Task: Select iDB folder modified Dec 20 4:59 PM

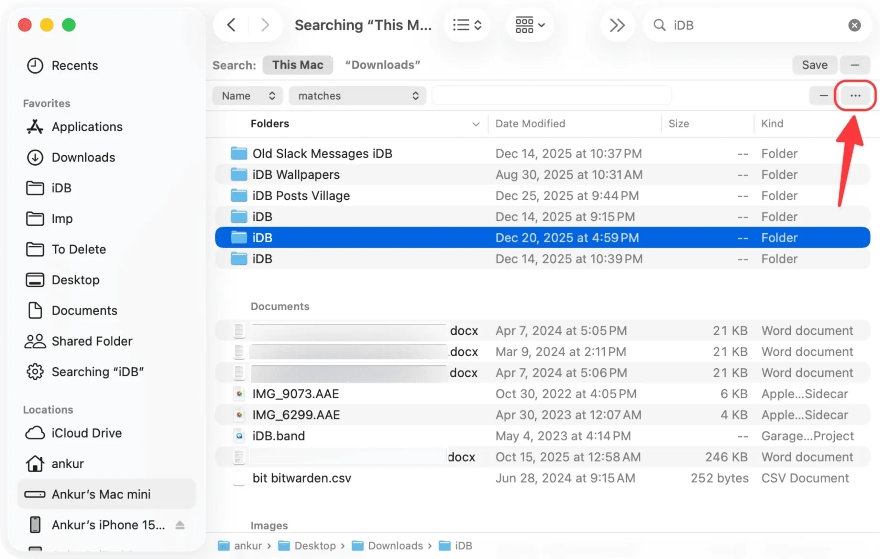Action: (542, 237)
